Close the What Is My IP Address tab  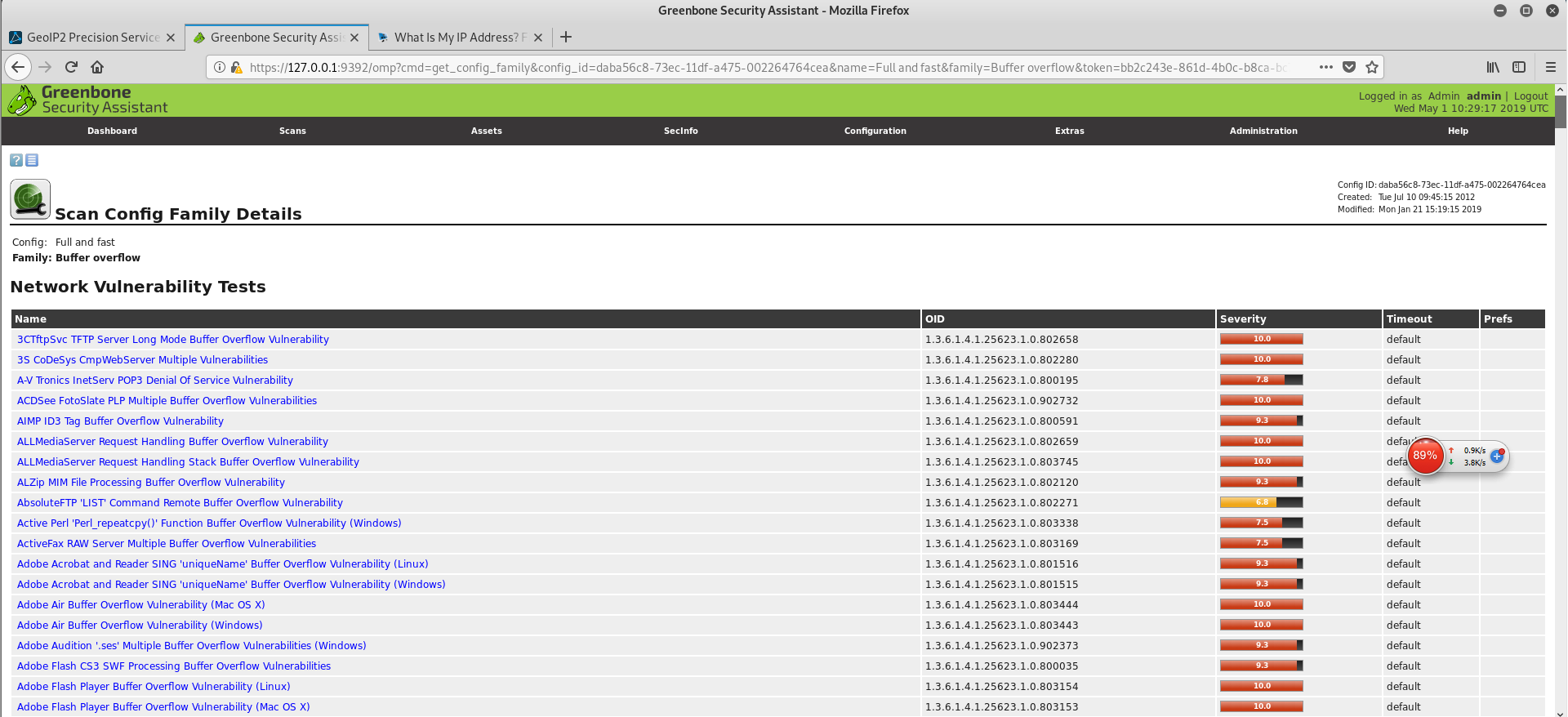coord(538,38)
